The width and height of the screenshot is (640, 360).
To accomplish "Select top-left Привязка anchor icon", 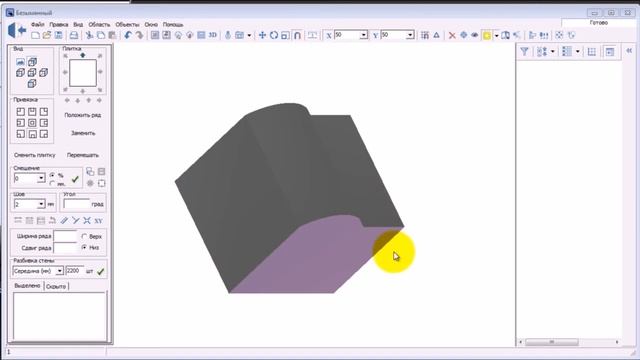I will pos(20,111).
